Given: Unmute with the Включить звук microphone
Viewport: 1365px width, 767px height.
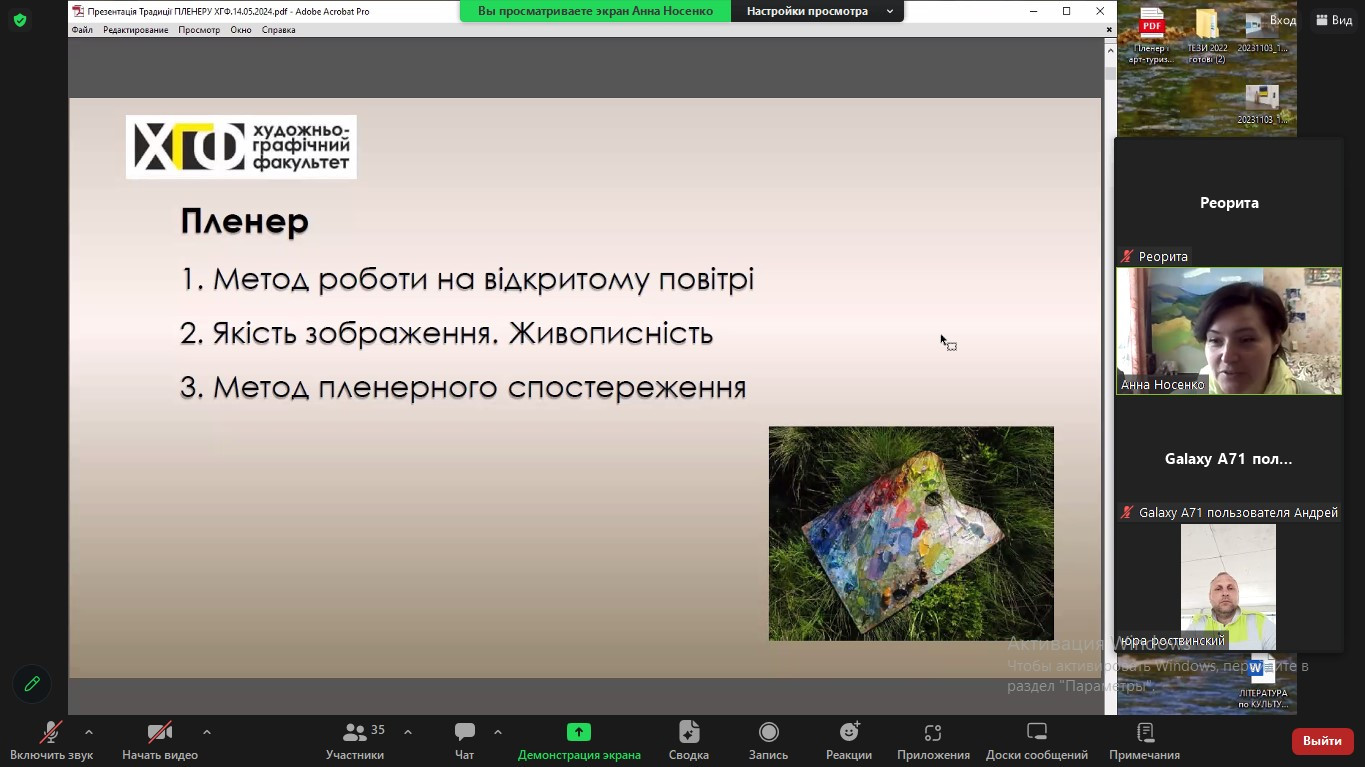Looking at the screenshot, I should (51, 741).
